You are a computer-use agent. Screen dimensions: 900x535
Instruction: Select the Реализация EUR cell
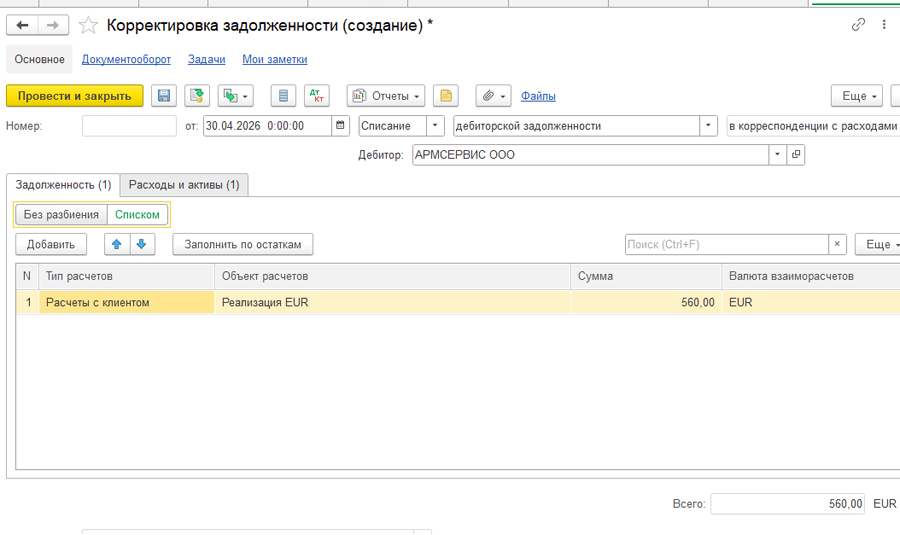(392, 302)
